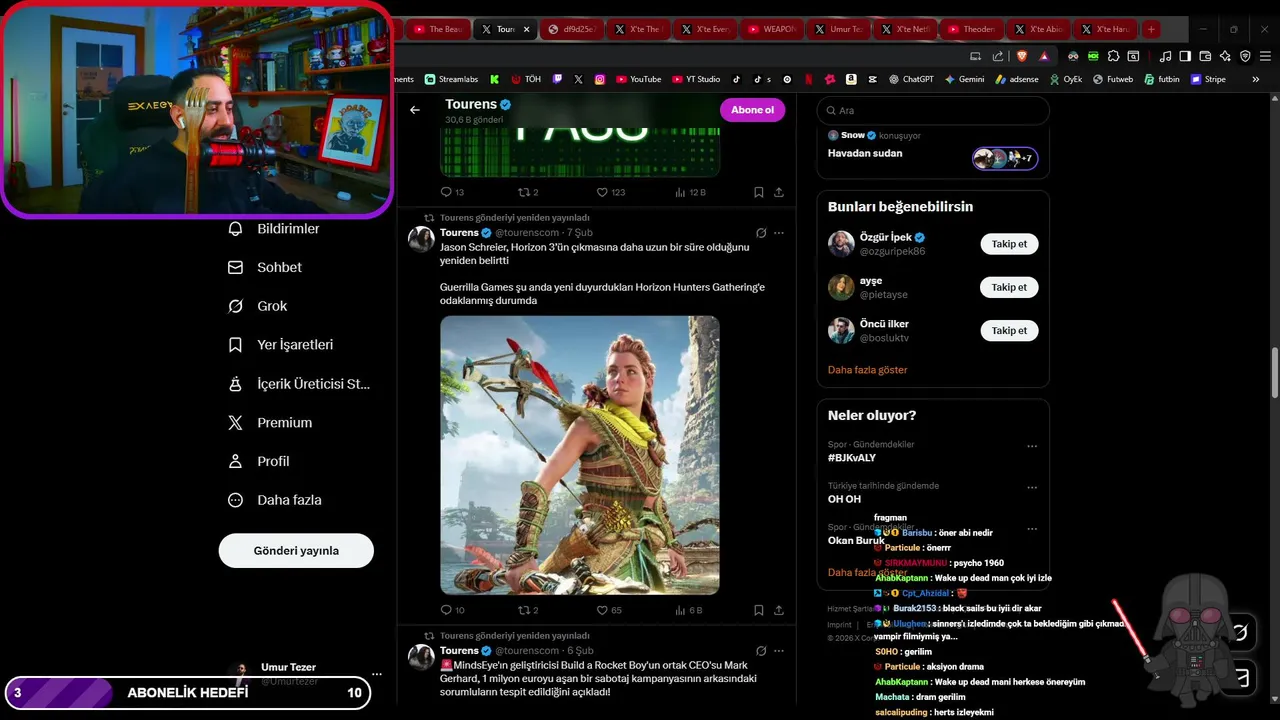Click the Brave Rewards triangle icon
The width and height of the screenshot is (1280, 720).
click(x=1044, y=56)
